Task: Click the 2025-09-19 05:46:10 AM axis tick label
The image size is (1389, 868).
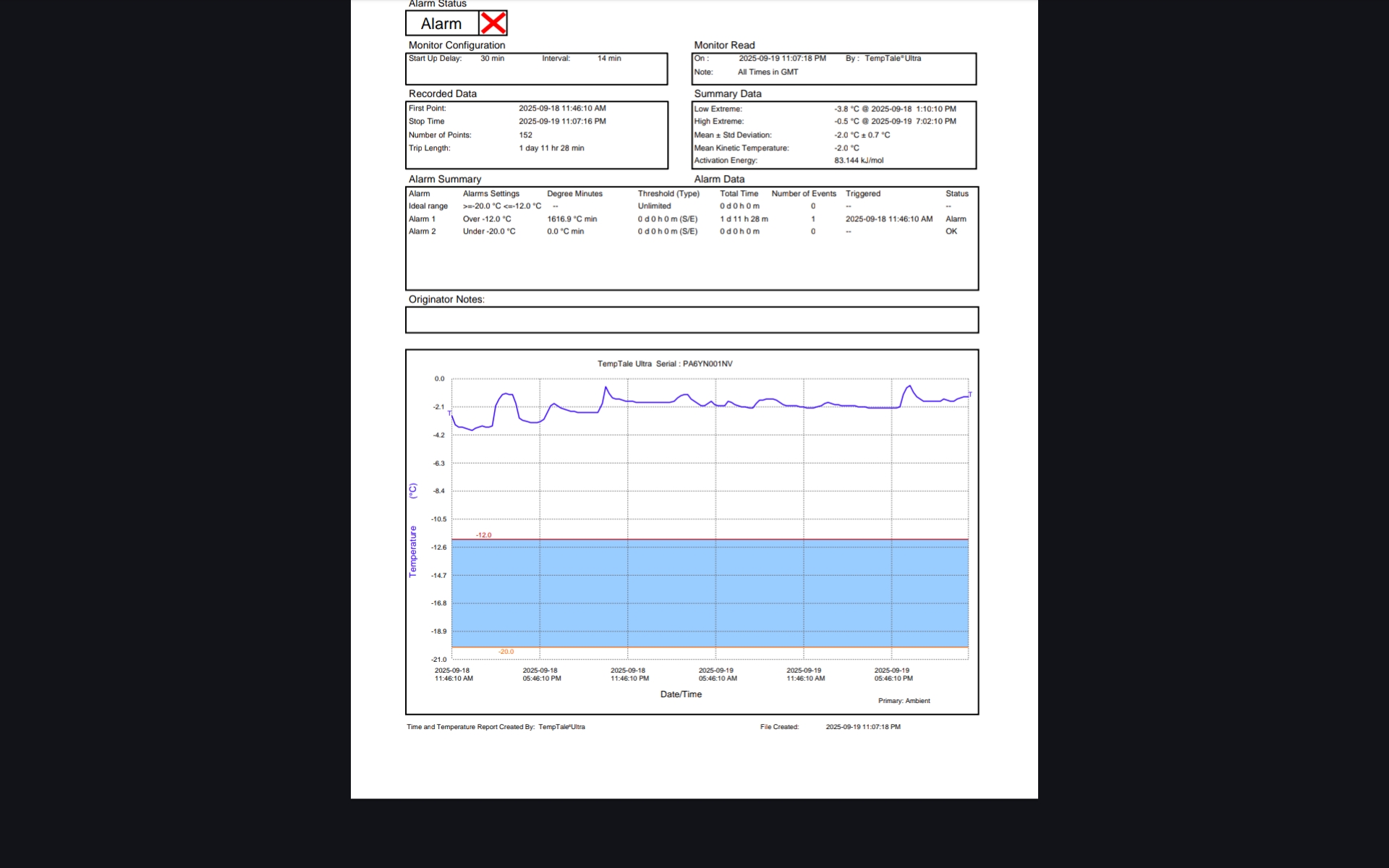Action: (717, 674)
